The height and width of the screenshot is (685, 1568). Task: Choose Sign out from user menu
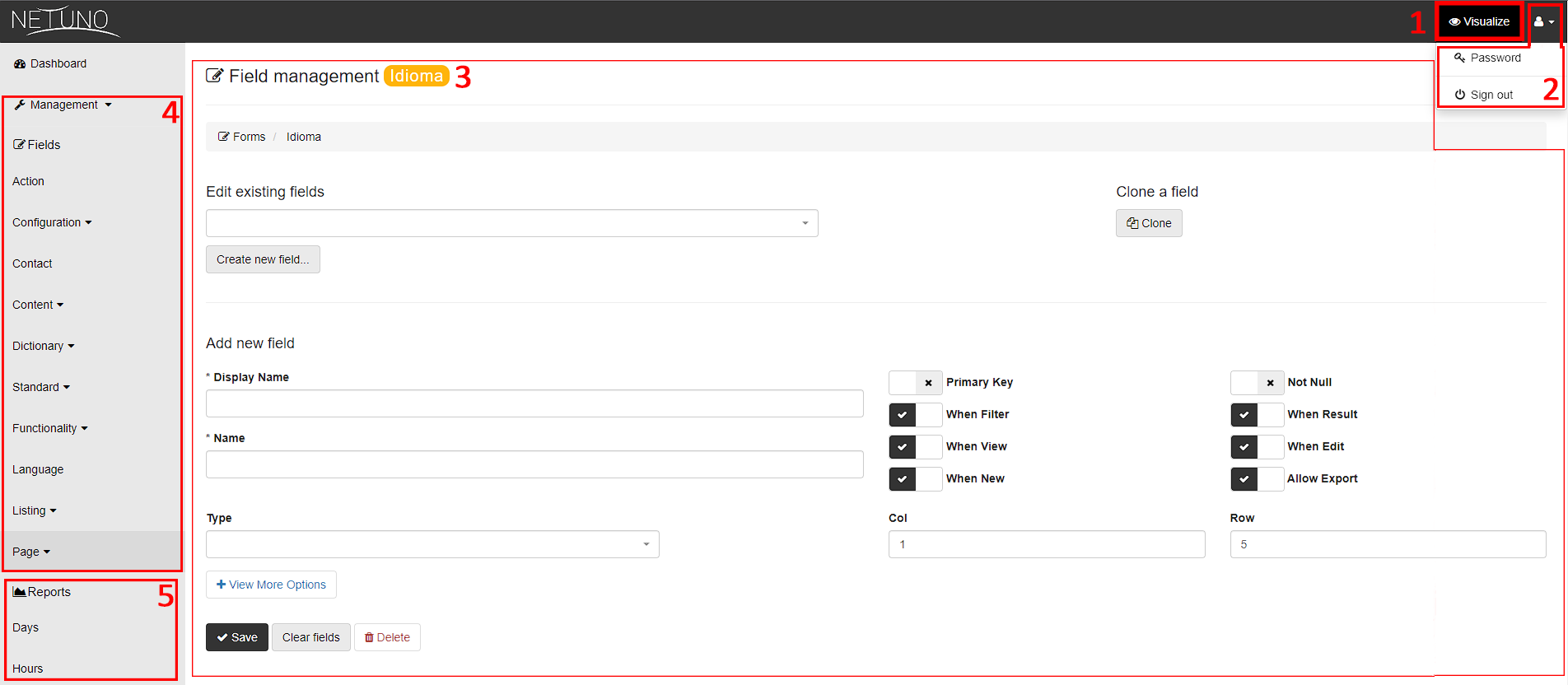[x=1483, y=95]
